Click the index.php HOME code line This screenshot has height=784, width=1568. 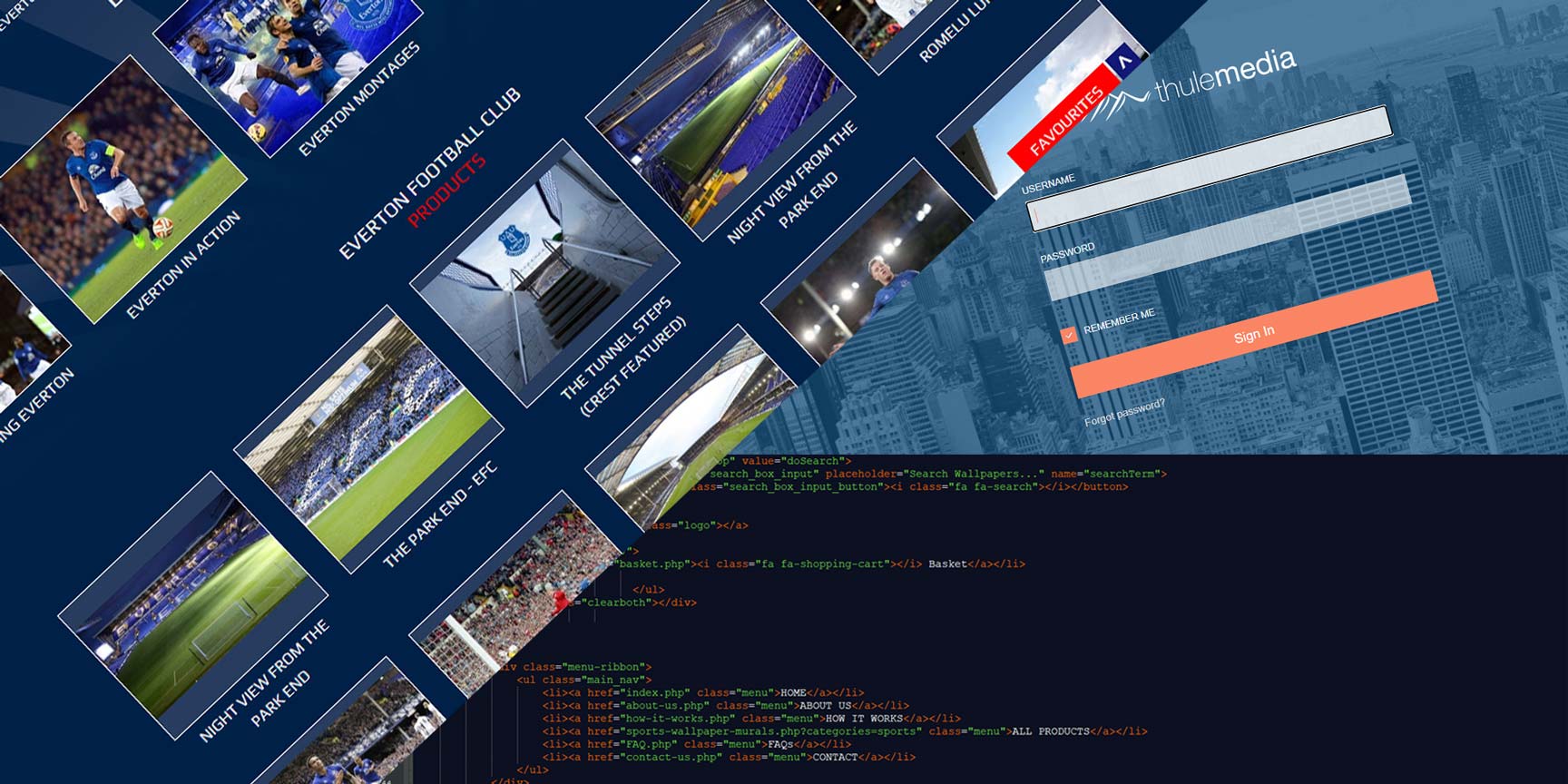click(703, 692)
